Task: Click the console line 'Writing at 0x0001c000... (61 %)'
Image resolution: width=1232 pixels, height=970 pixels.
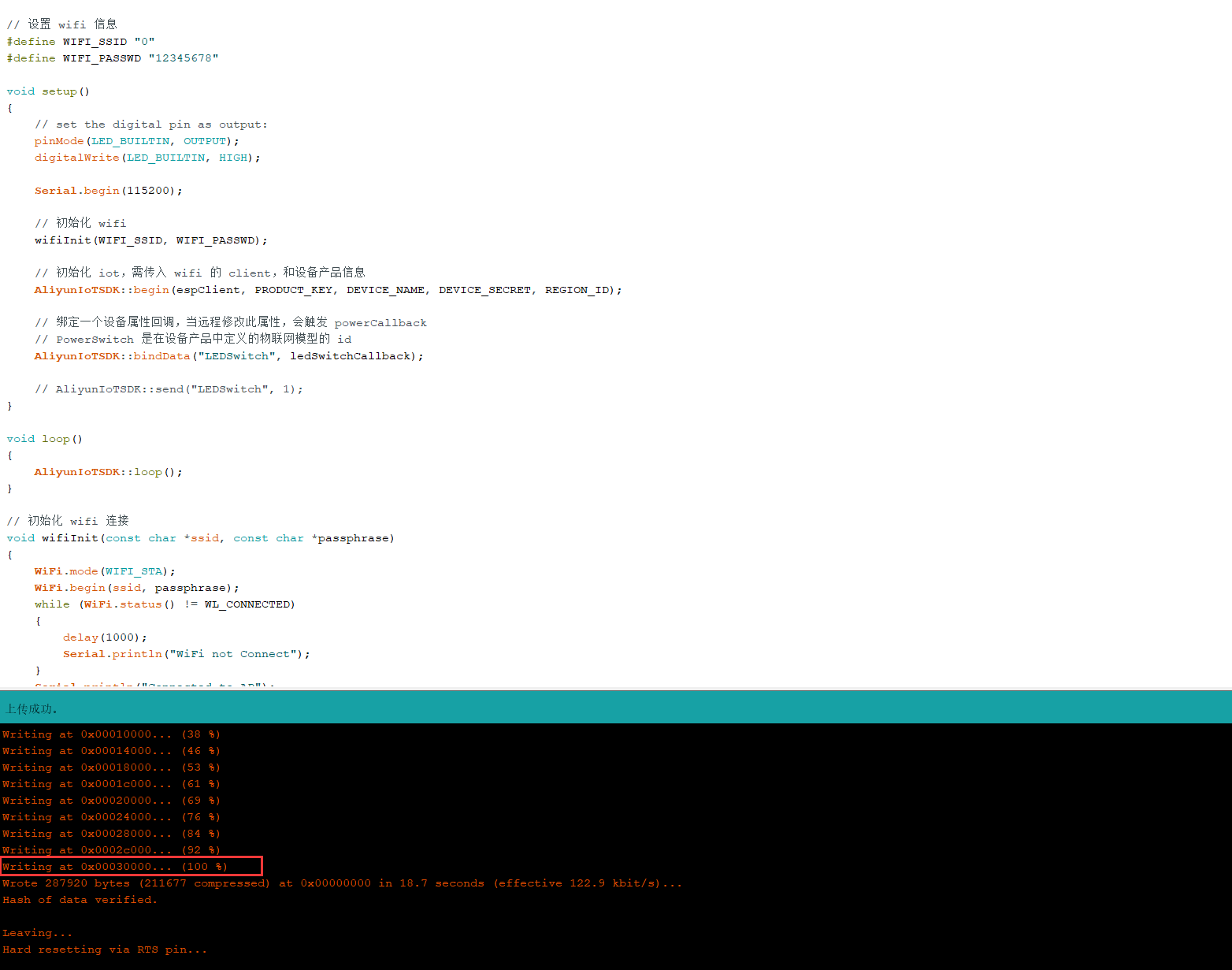Action: (111, 784)
